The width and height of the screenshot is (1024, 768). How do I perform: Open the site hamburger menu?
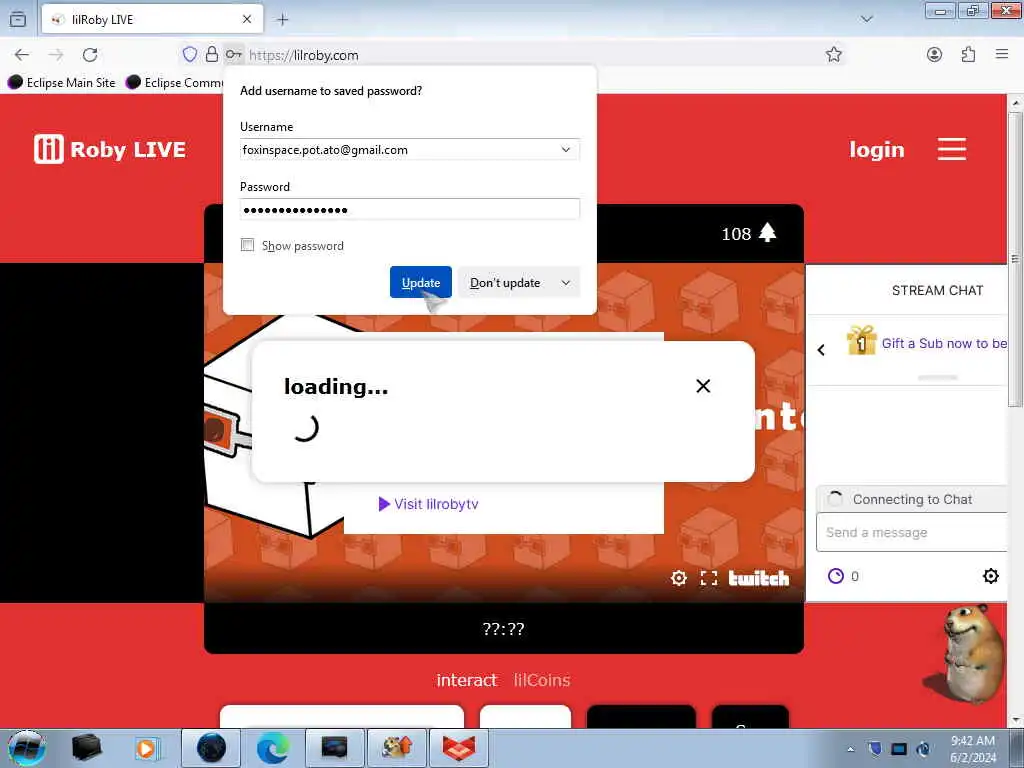[x=952, y=149]
